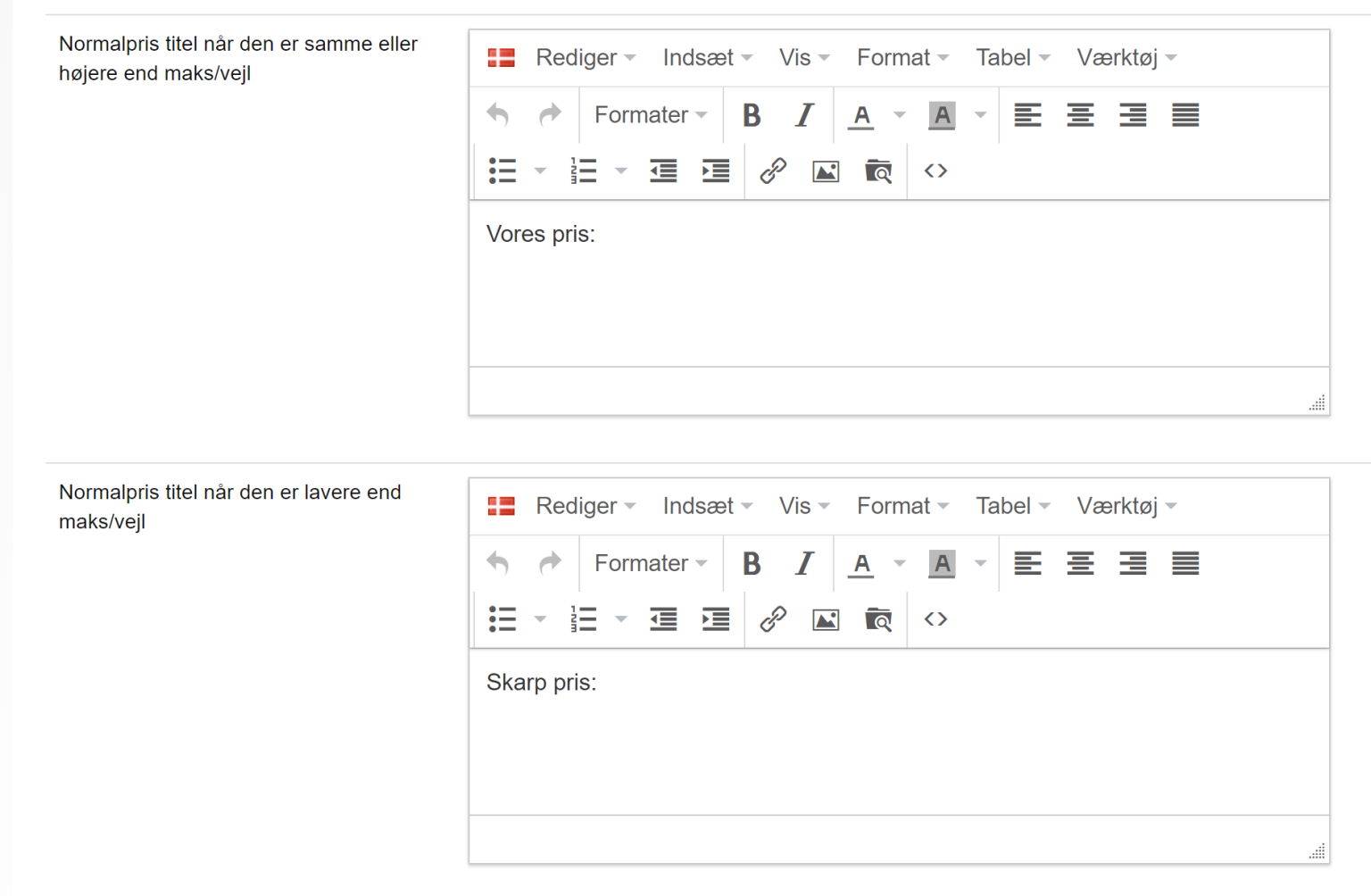Click Undo in the 'Vores pris' editor
The width and height of the screenshot is (1371, 896).
[498, 115]
